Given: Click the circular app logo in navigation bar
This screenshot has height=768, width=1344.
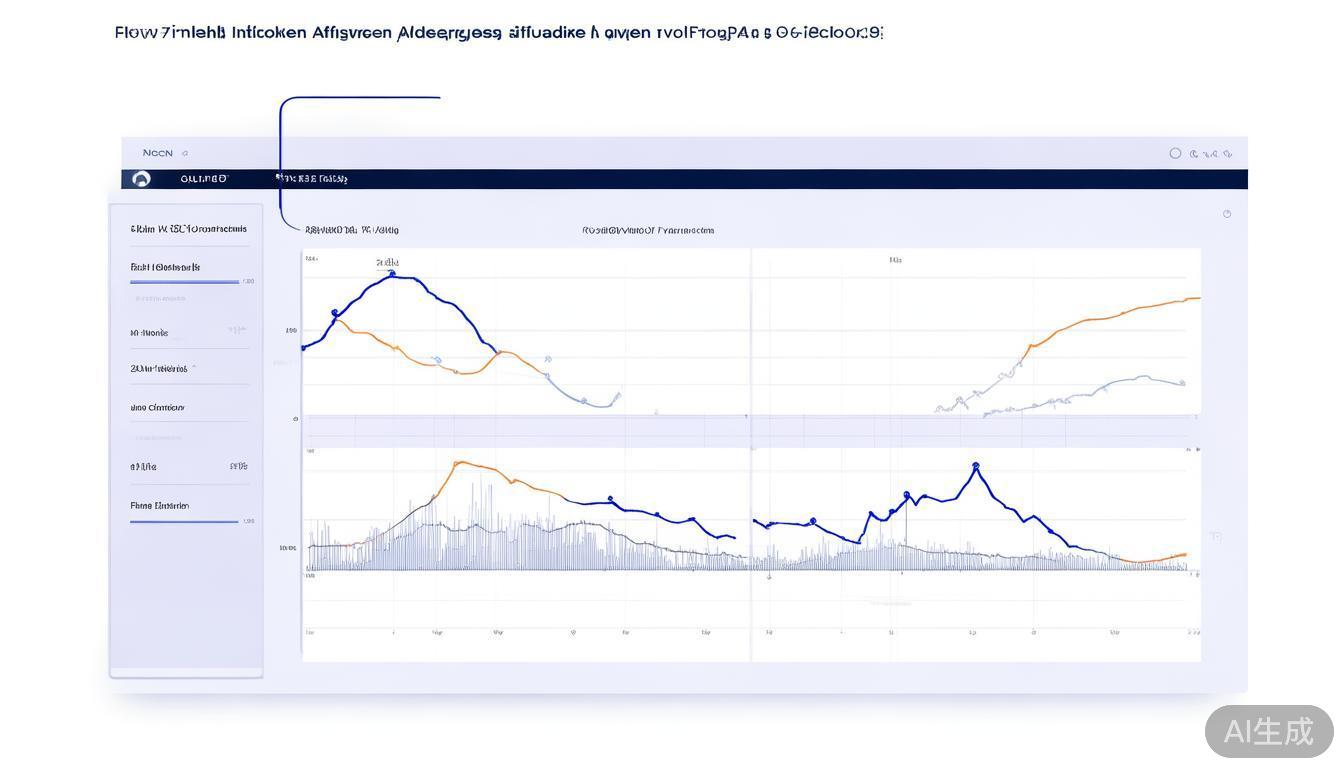Looking at the screenshot, I should 140,178.
